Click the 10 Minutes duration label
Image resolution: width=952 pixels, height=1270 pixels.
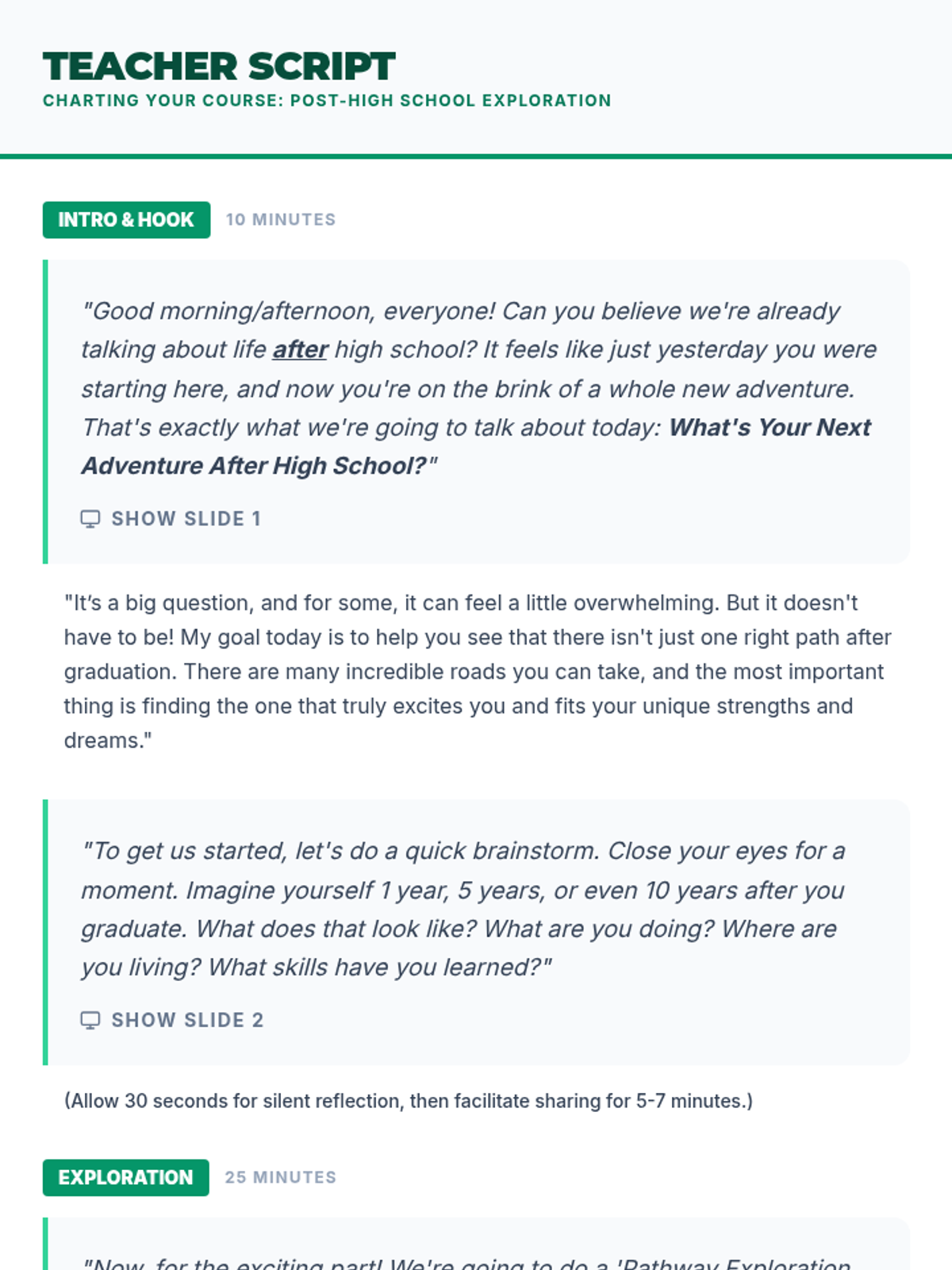pyautogui.click(x=281, y=220)
